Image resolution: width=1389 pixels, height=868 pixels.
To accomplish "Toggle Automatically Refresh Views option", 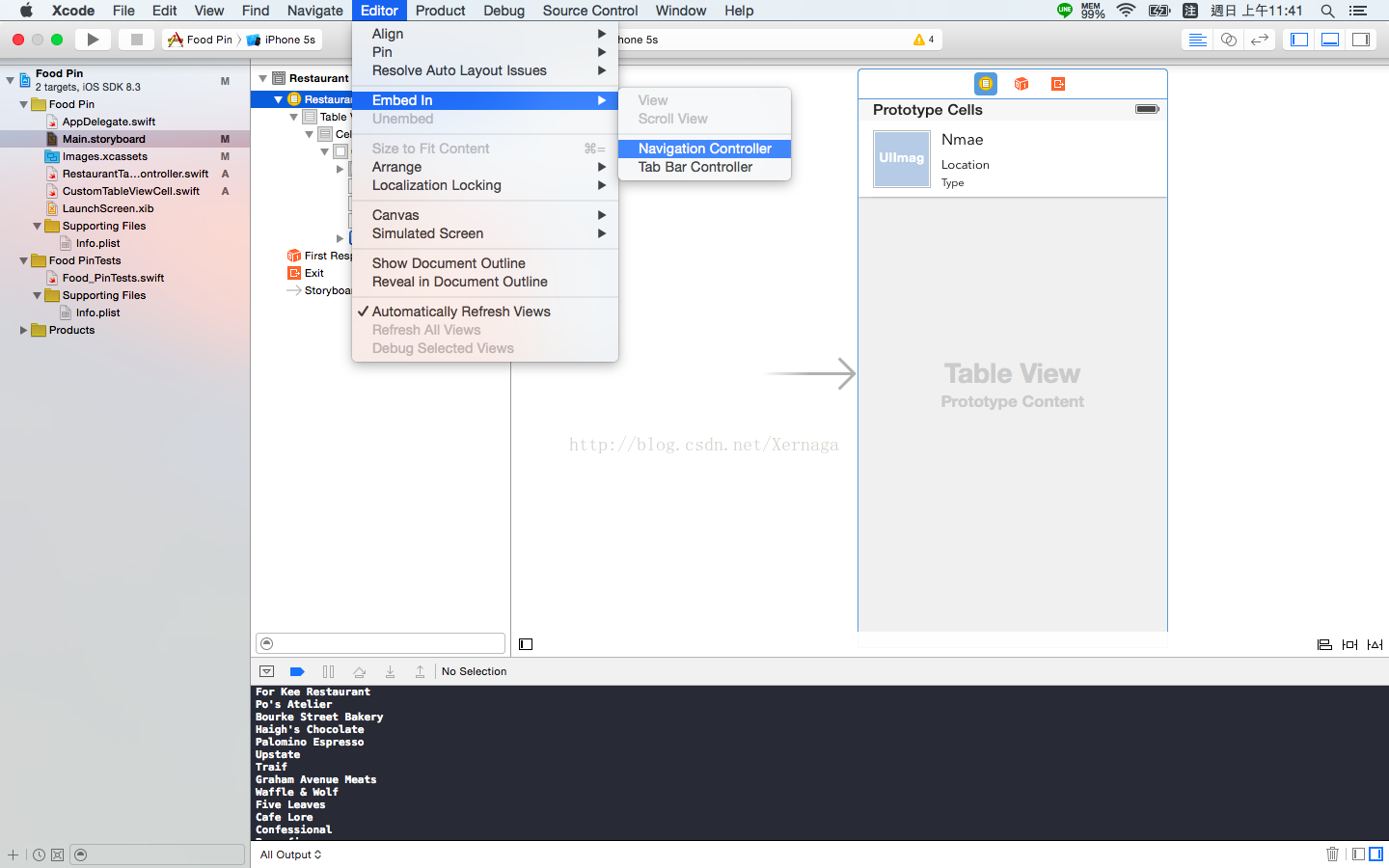I will [x=485, y=312].
